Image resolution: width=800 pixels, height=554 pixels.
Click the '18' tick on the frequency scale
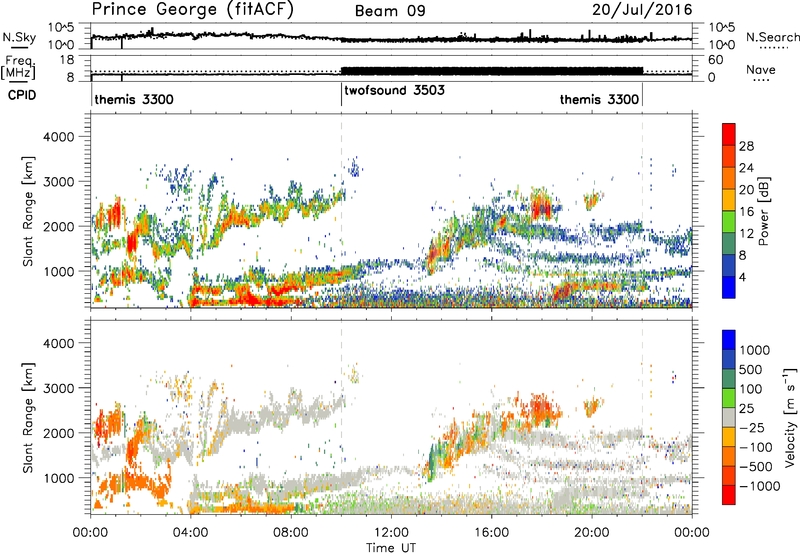pos(67,60)
